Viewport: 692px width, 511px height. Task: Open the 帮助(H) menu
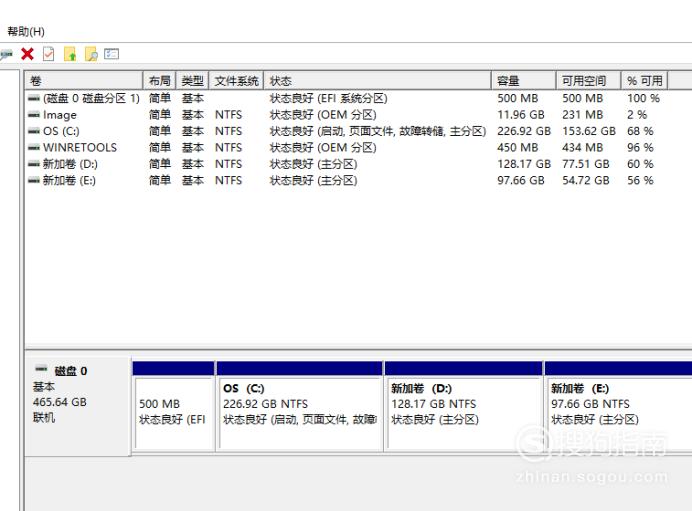point(26,31)
